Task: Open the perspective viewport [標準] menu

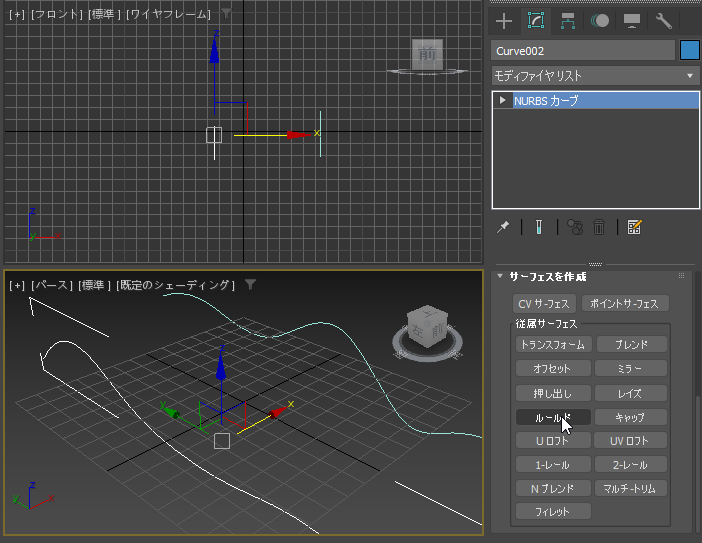Action: tap(94, 285)
